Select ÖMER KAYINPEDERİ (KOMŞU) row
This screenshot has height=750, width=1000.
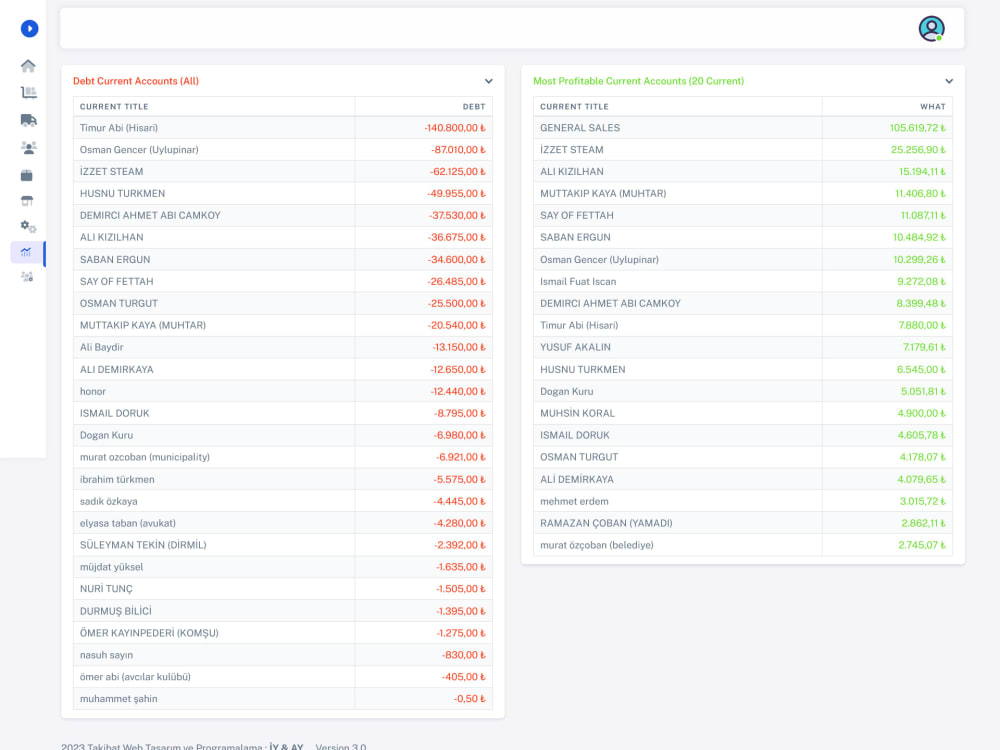pyautogui.click(x=283, y=633)
